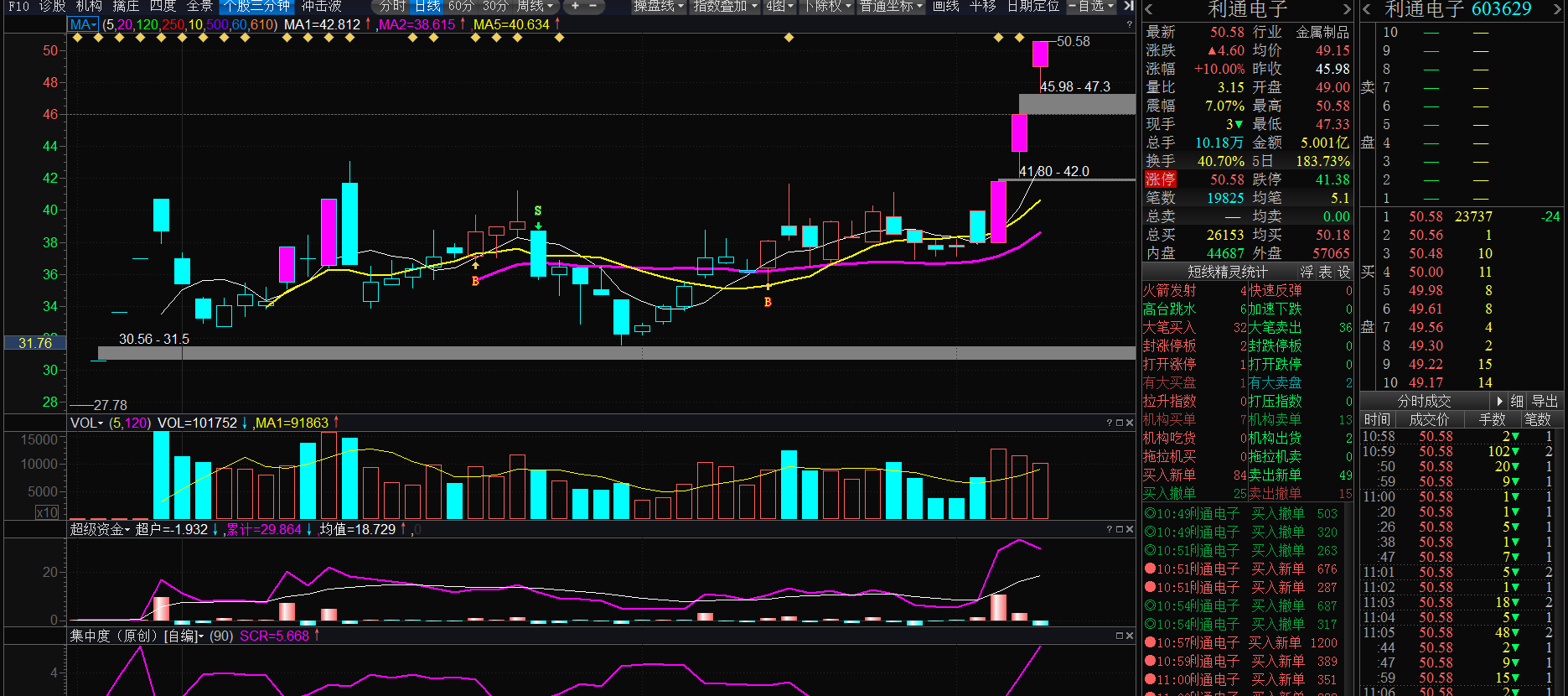The image size is (1568, 696).
Task: Select the 30分 period
Action: coord(495,6)
